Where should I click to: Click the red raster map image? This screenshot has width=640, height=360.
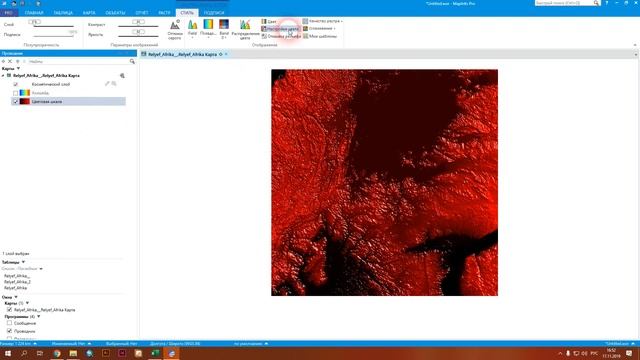[384, 182]
